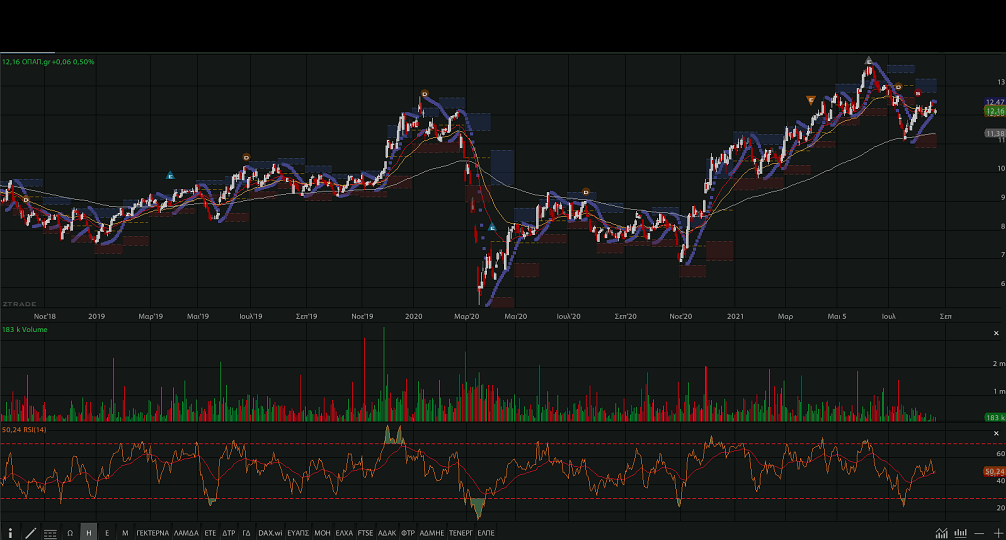Close the RSI(14) indicator panel
Viewport: 1006px width, 540px height.
[x=997, y=432]
